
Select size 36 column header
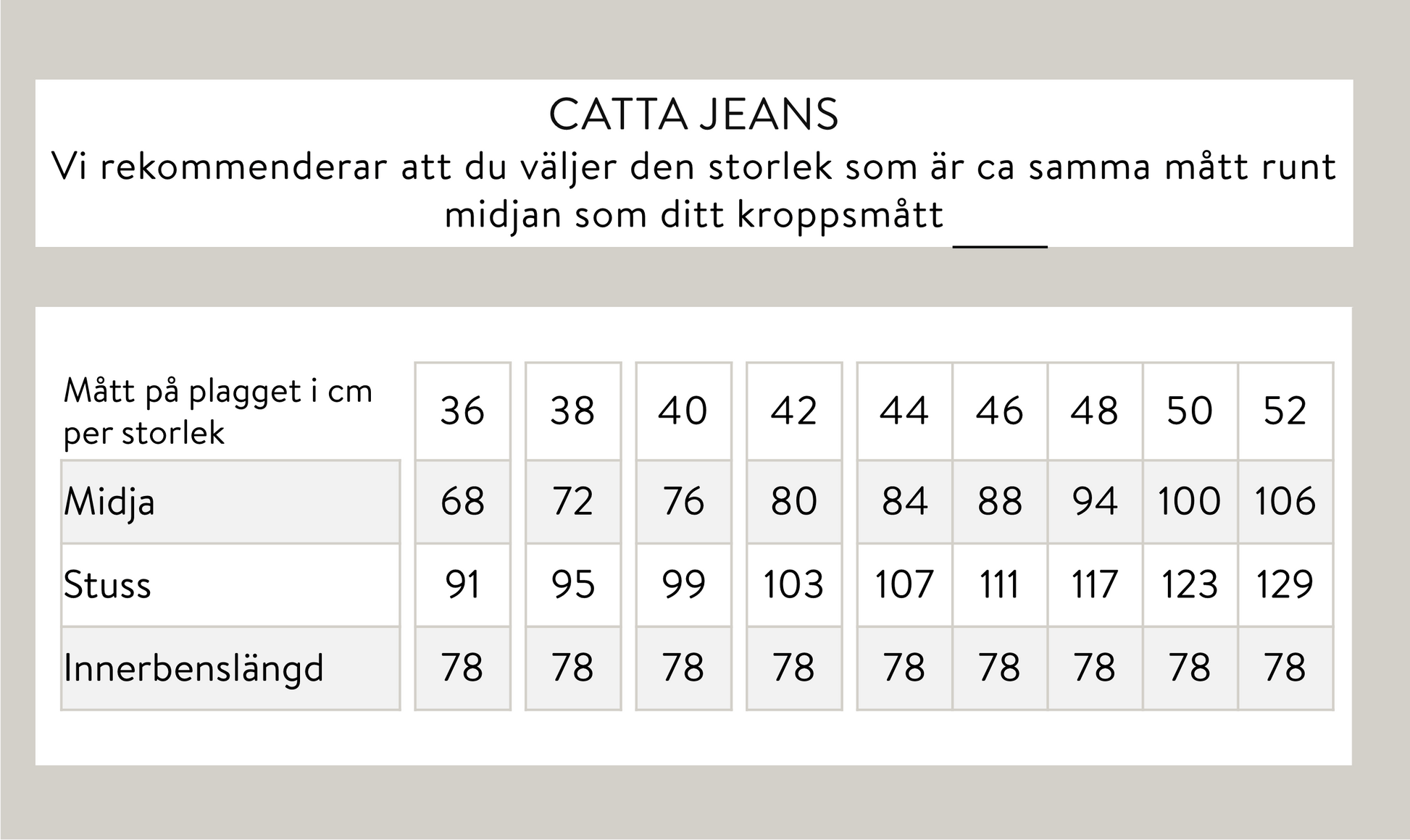(462, 411)
